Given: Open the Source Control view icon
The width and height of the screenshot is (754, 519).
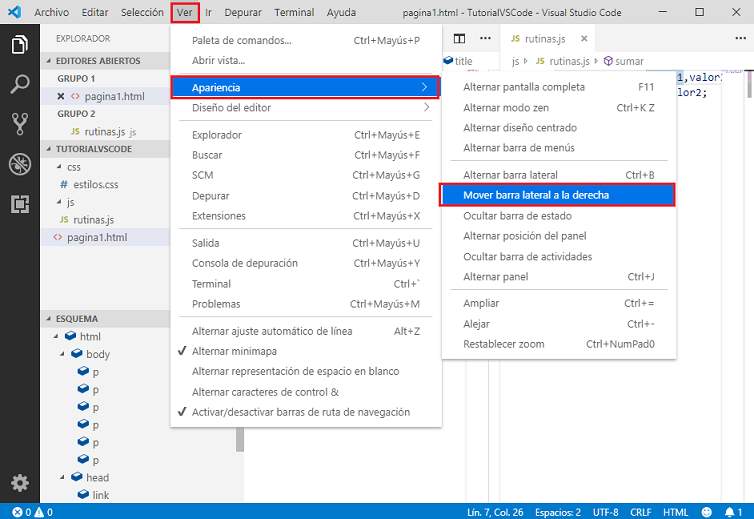Looking at the screenshot, I should click(19, 124).
